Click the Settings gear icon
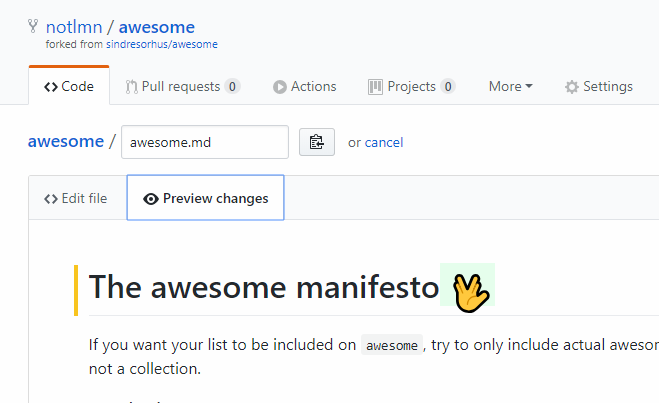The width and height of the screenshot is (659, 403). coord(572,87)
